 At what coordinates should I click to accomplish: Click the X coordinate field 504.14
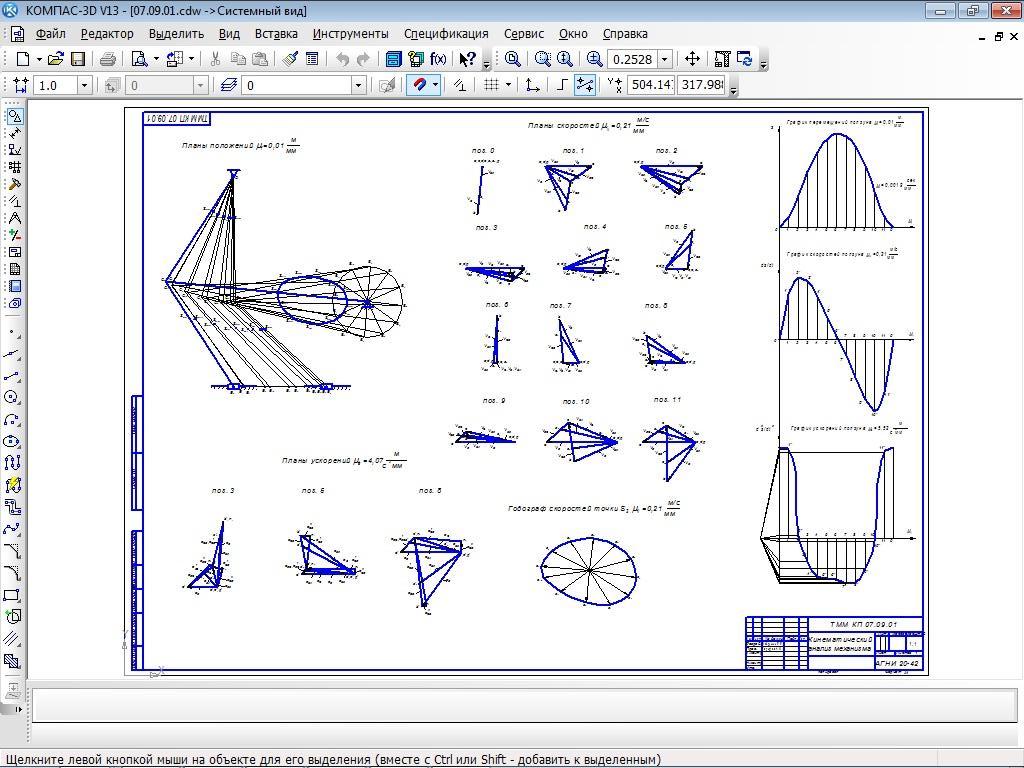[650, 85]
